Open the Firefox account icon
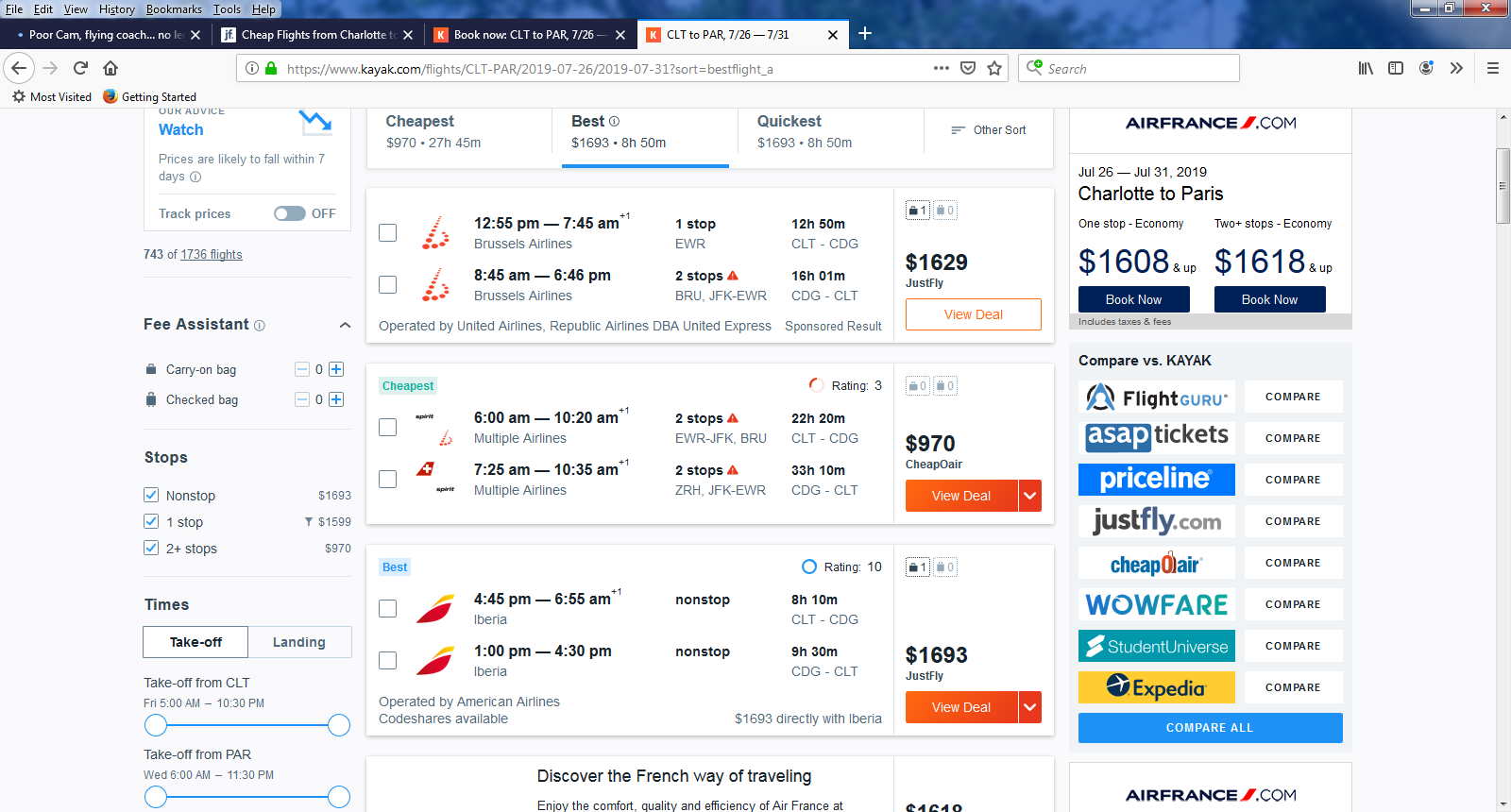This screenshot has height=812, width=1511. click(1426, 68)
